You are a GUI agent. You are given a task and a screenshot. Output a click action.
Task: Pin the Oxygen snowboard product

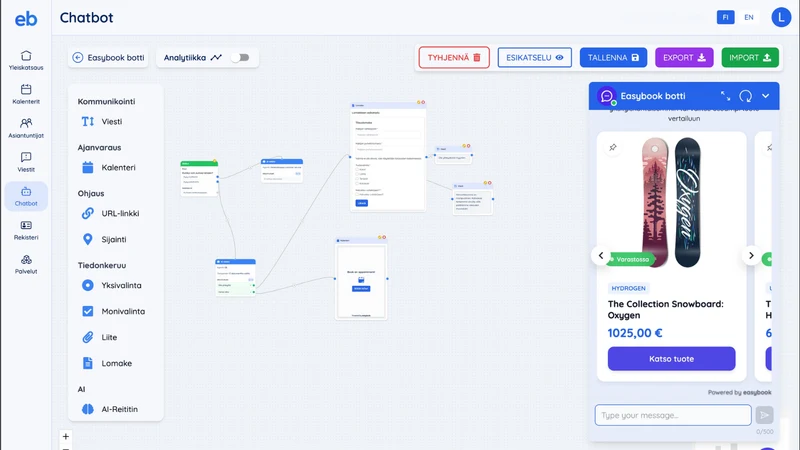tap(613, 147)
